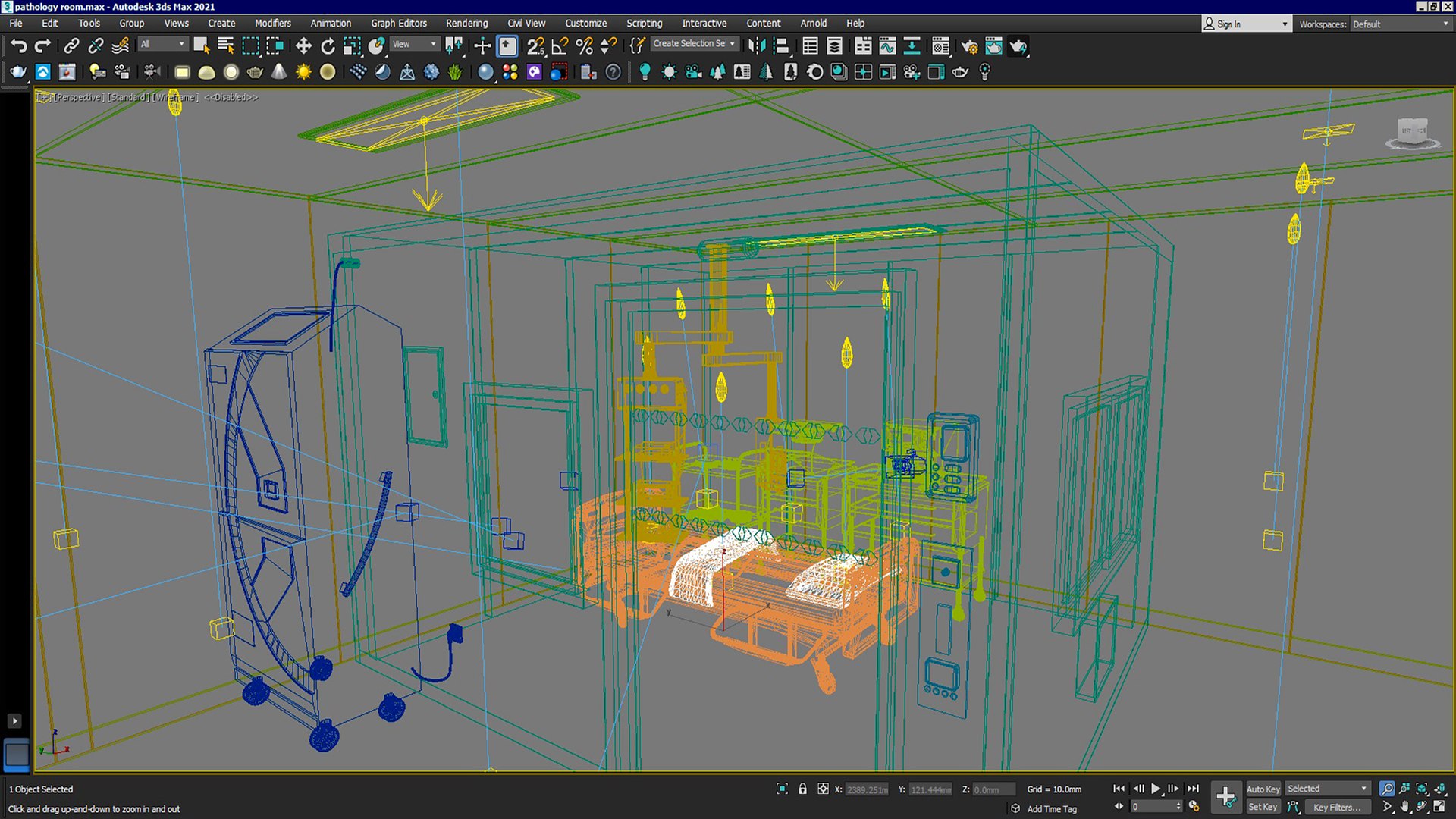Click the help question mark icon
This screenshot has height=819, width=1456.
613,72
